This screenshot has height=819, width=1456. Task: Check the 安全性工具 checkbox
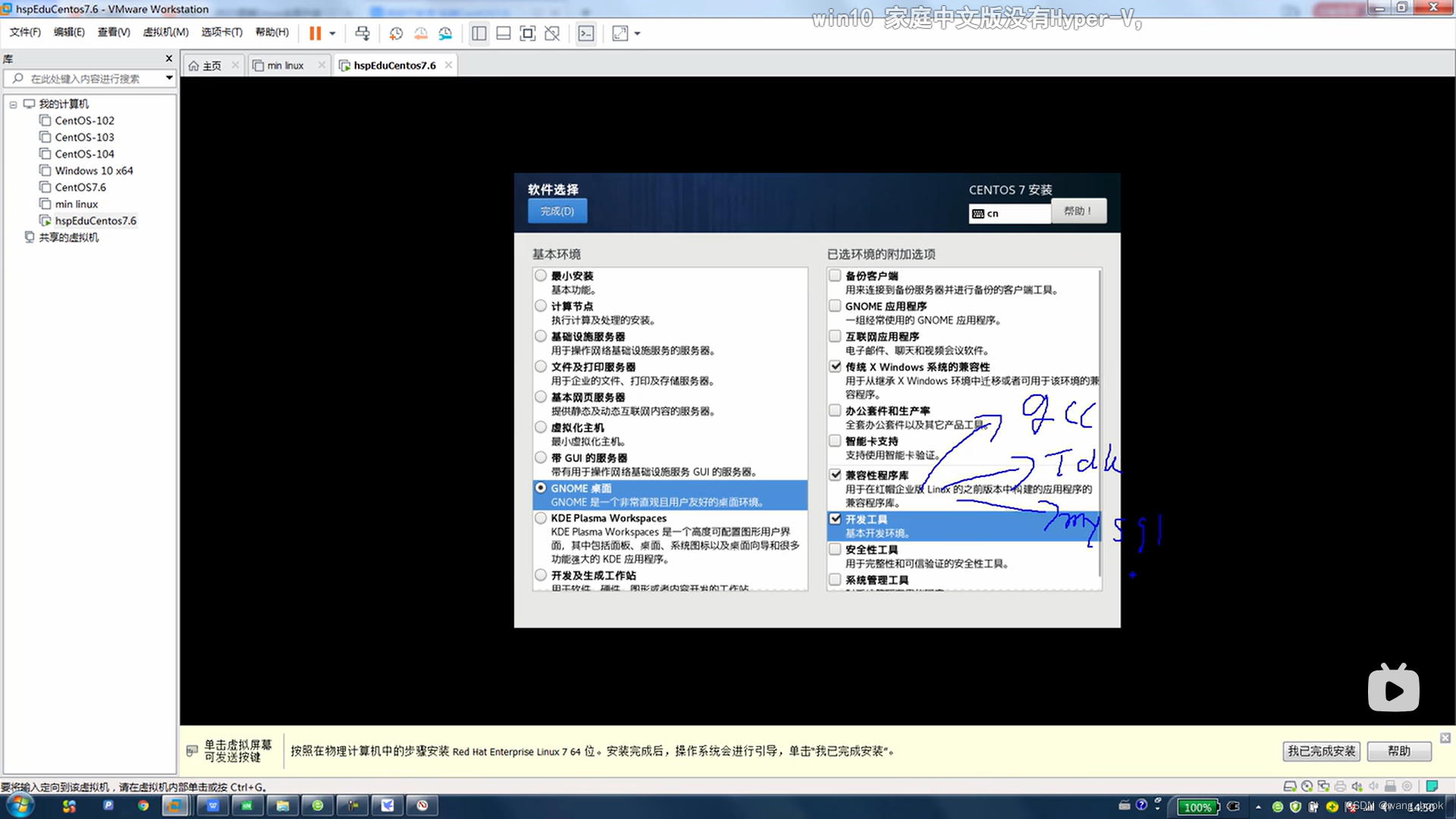[835, 550]
